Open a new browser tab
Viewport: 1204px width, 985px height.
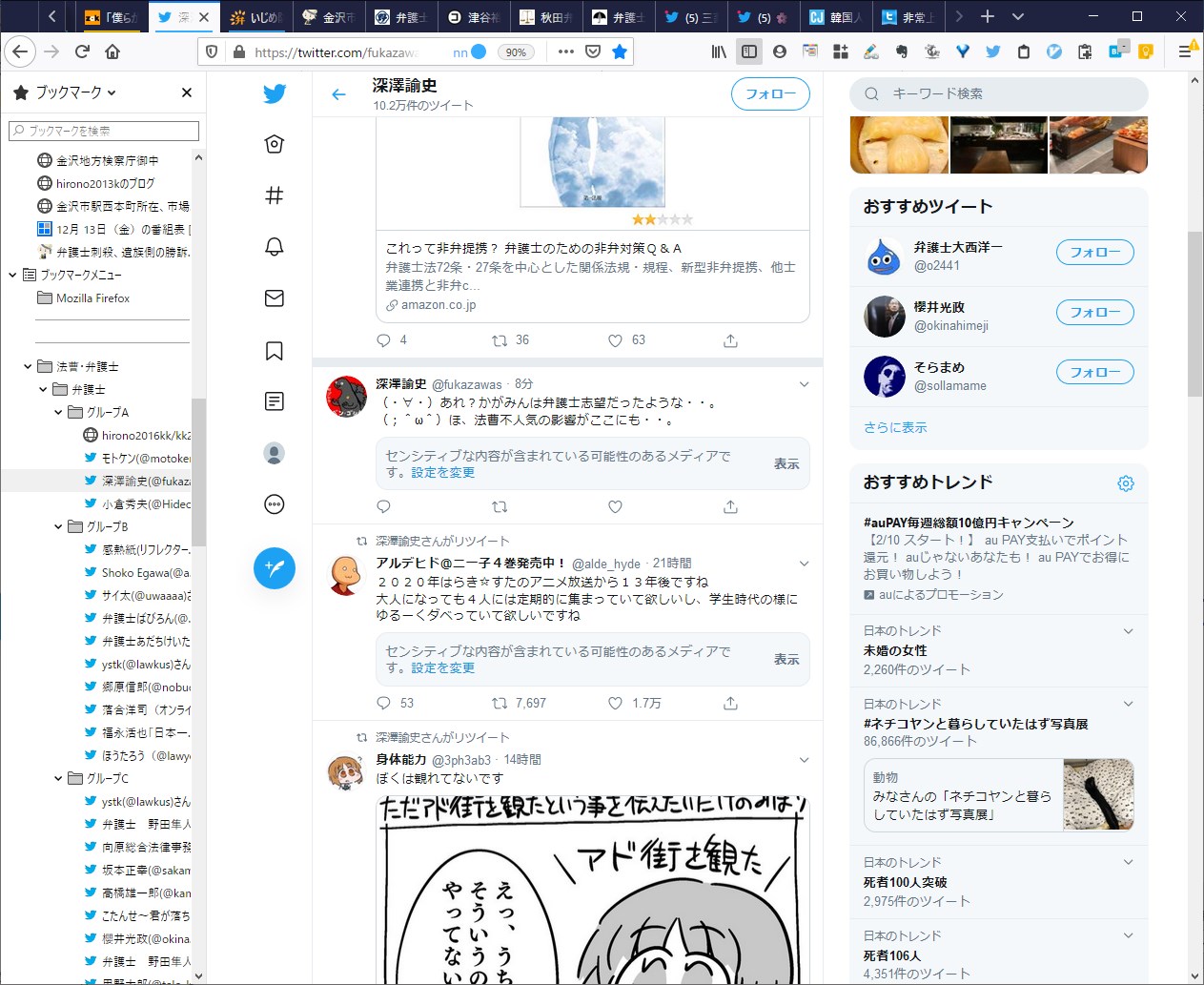coord(988,17)
